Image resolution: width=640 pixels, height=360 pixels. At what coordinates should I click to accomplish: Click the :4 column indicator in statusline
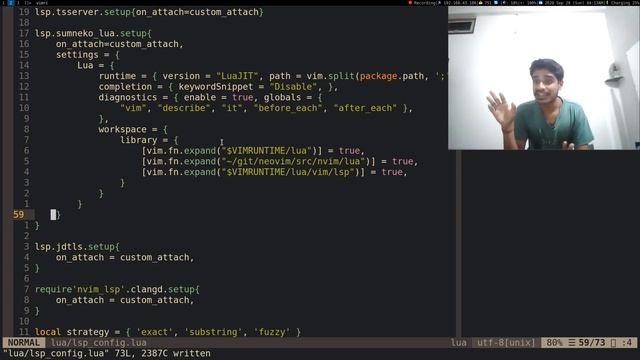[x=627, y=343]
